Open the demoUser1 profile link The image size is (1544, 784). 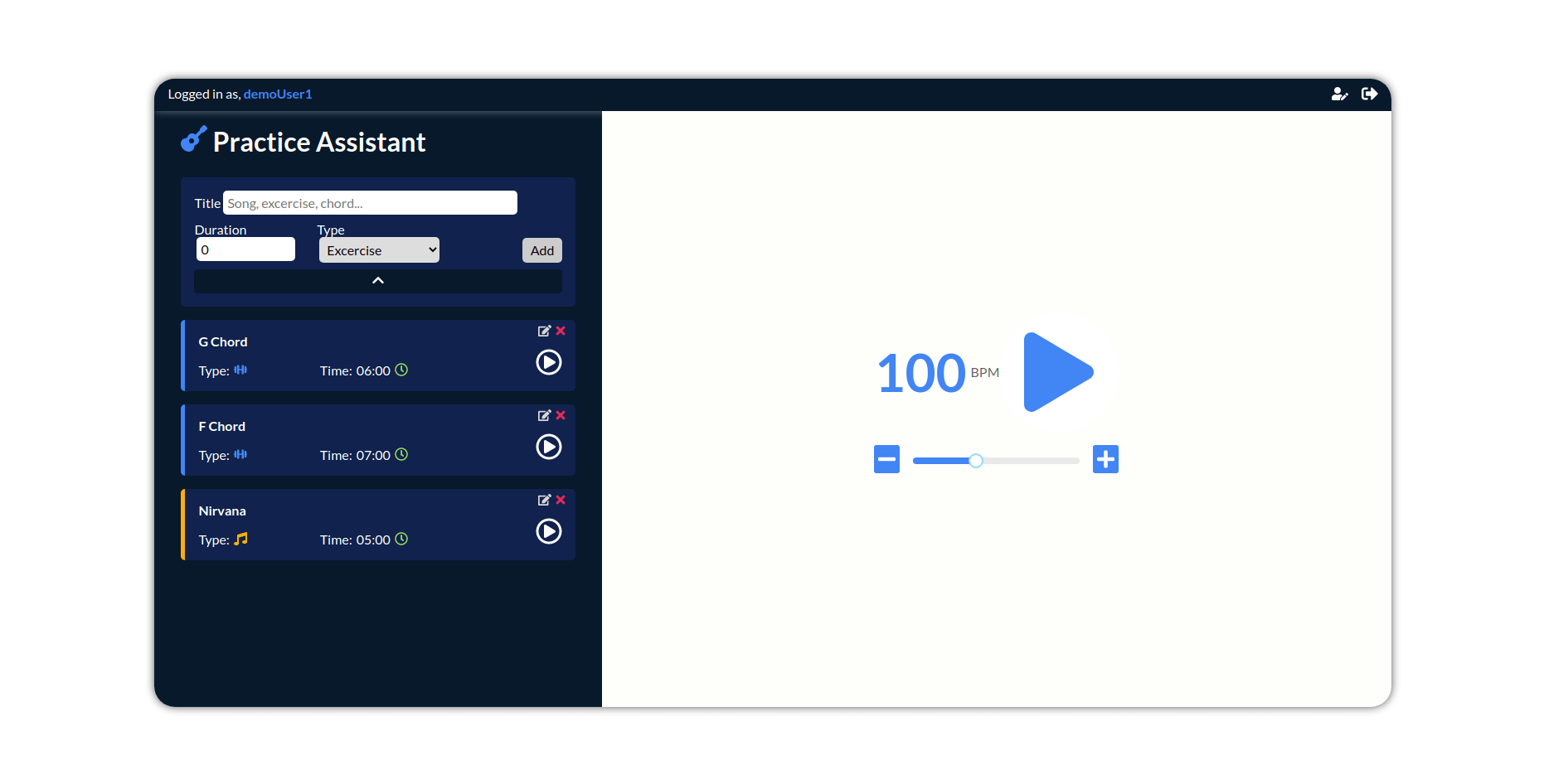[278, 94]
